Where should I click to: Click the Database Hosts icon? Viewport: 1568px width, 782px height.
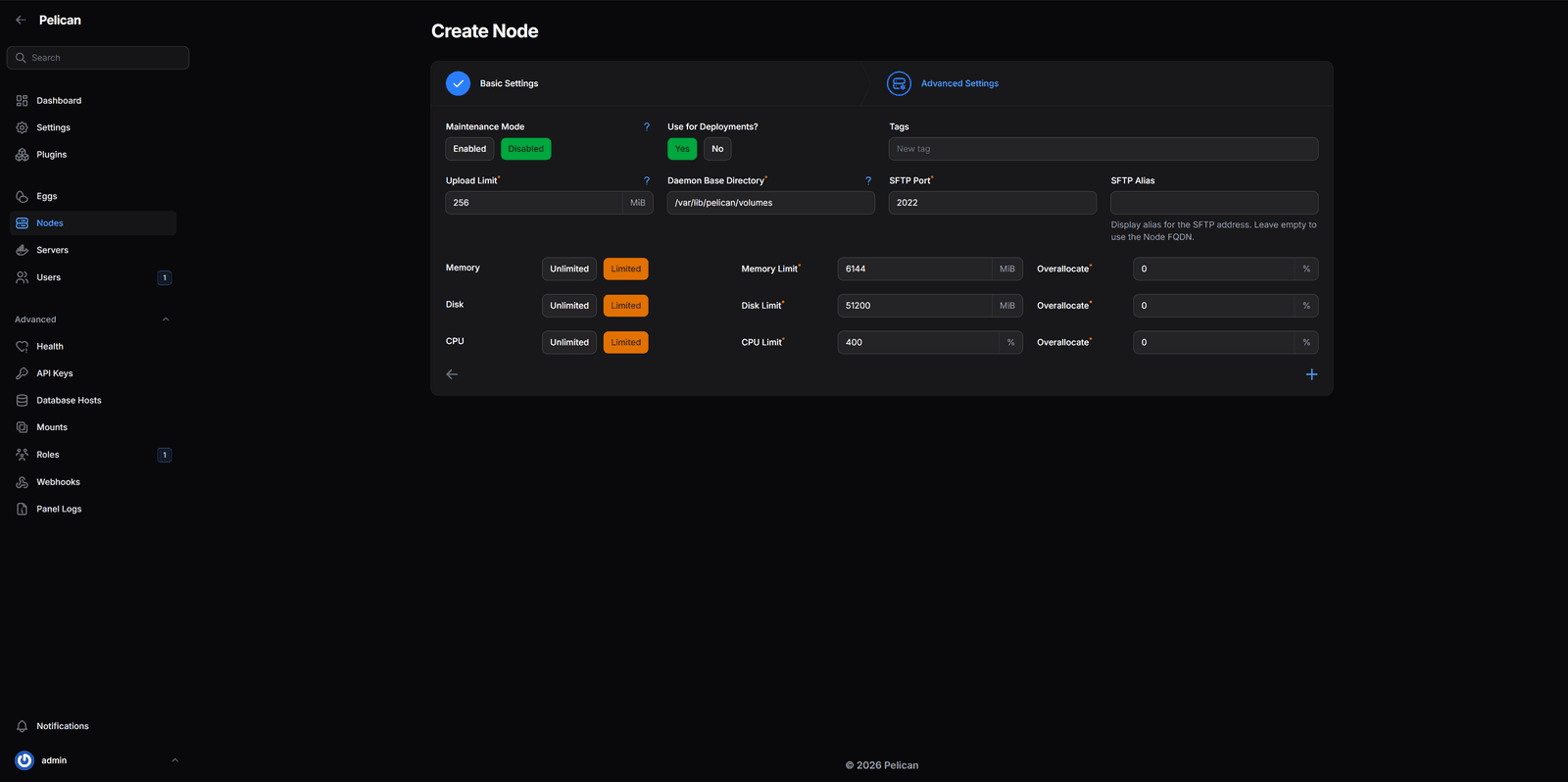pyautogui.click(x=22, y=401)
